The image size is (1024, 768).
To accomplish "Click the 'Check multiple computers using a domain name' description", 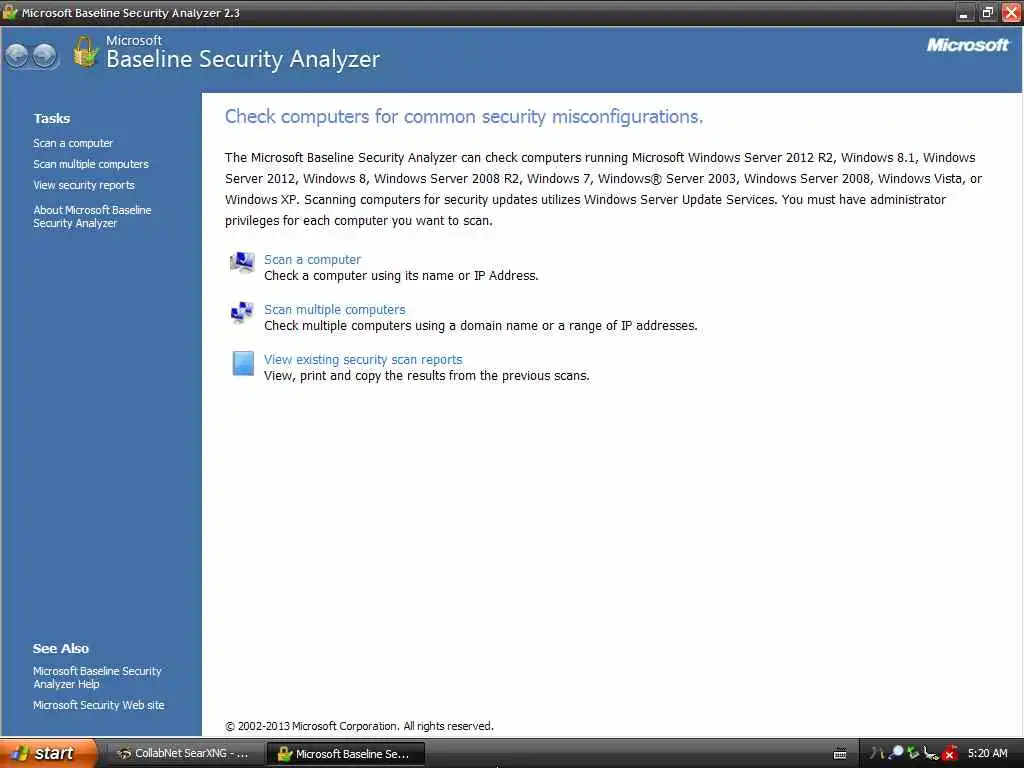I will [481, 325].
